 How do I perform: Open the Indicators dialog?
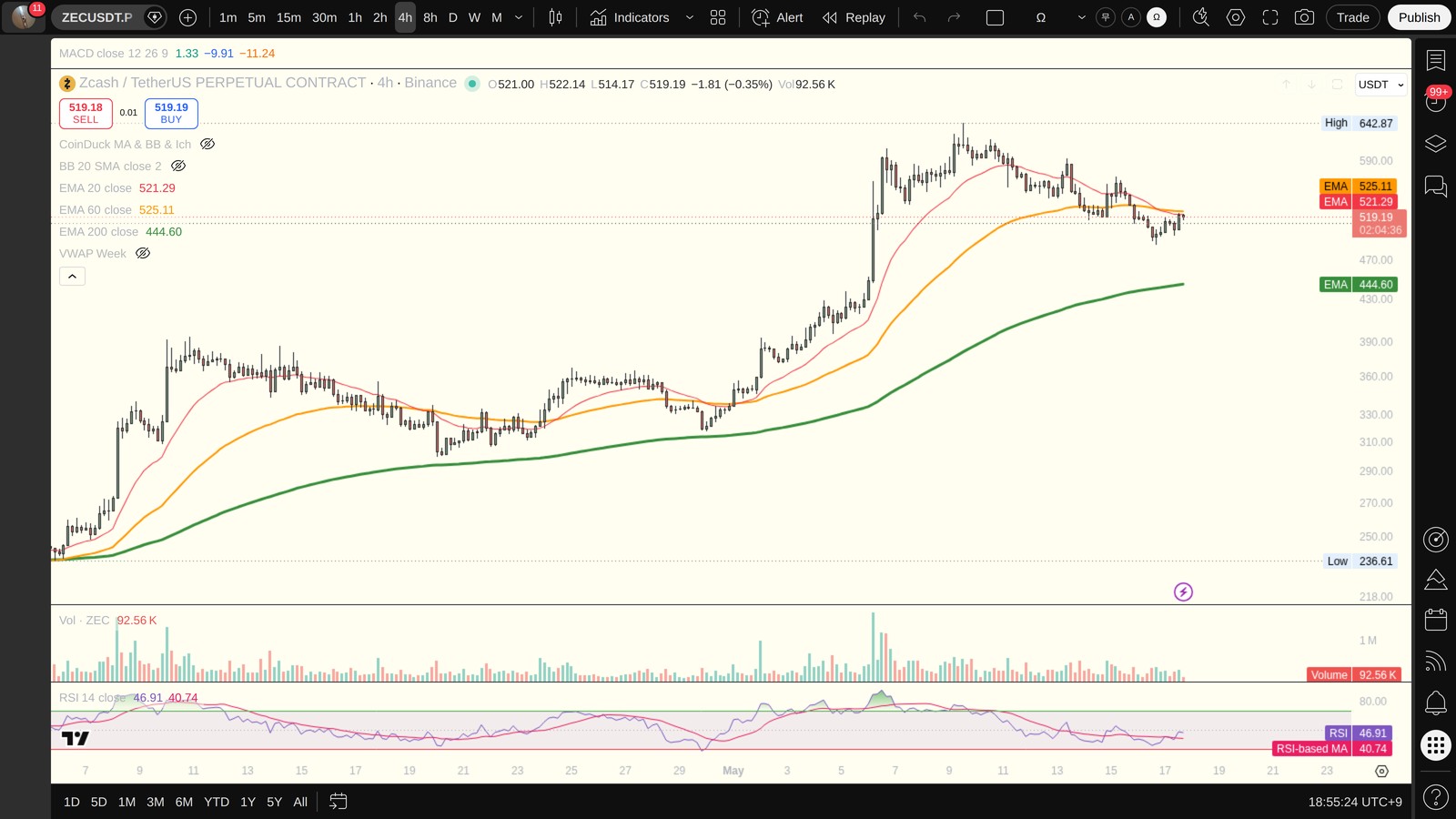click(x=630, y=17)
